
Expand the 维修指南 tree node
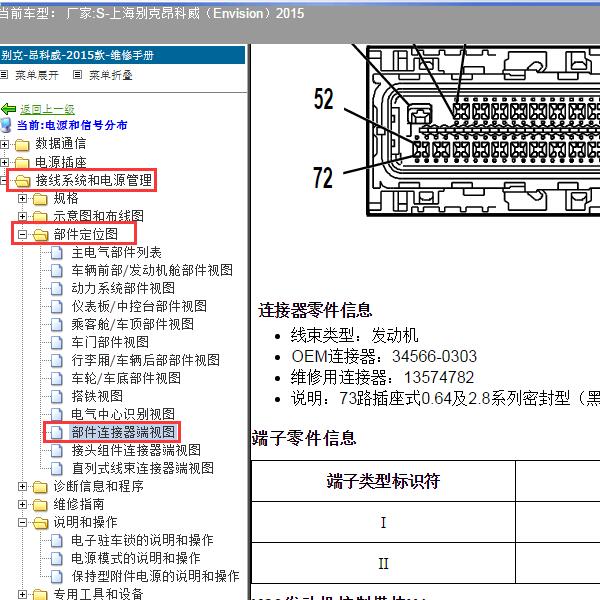(23, 504)
